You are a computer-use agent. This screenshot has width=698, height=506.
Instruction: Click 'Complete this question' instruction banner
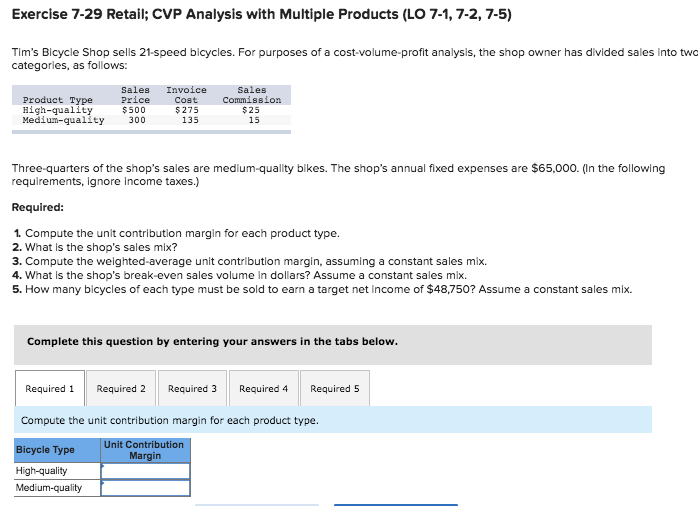[333, 345]
